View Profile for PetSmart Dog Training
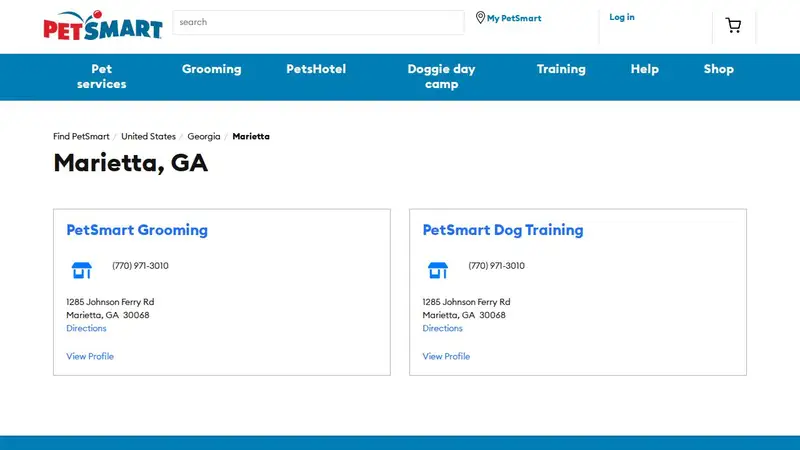The width and height of the screenshot is (800, 450). pos(446,356)
